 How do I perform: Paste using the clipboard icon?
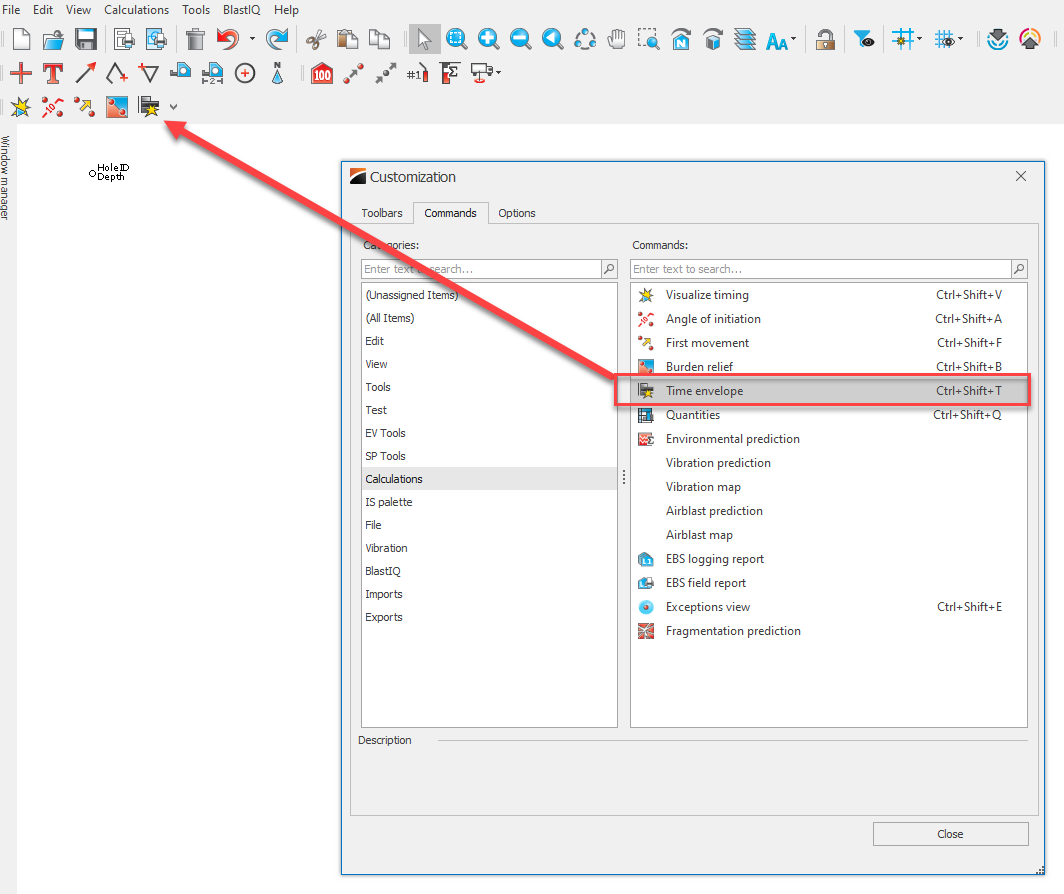[347, 39]
